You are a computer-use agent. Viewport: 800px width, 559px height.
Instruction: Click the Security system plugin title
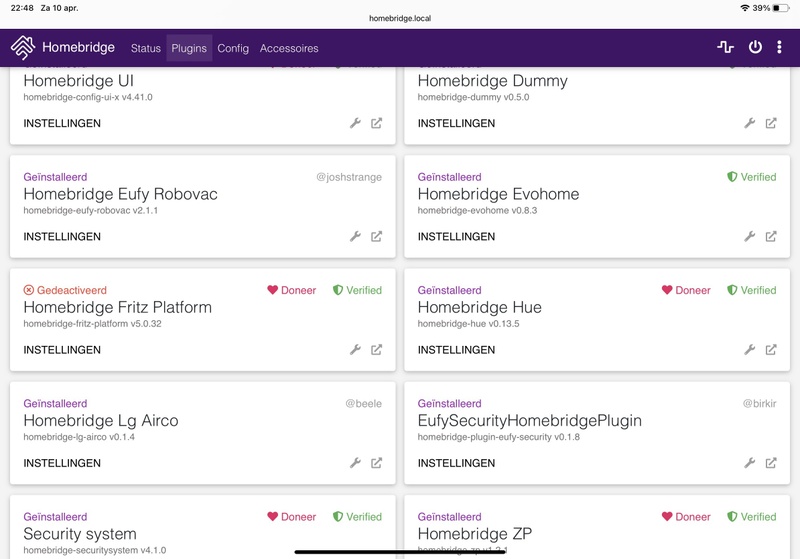click(x=80, y=534)
